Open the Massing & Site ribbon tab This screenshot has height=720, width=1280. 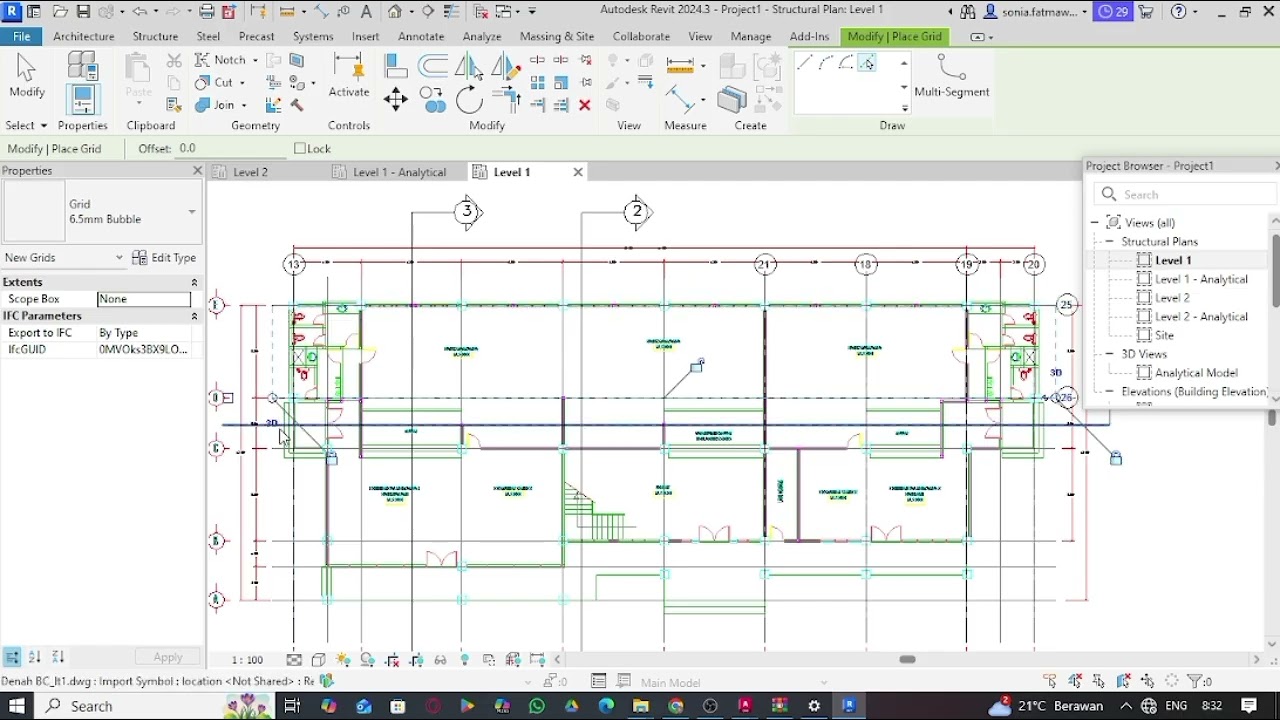(556, 36)
